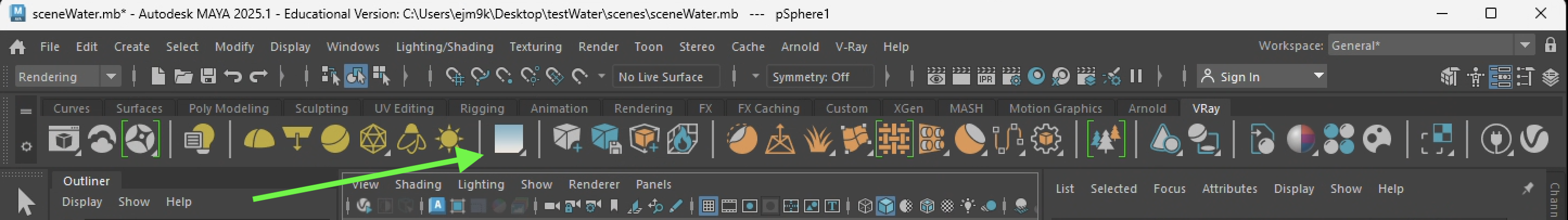Open the V-Ray frame buffer icon
The height and width of the screenshot is (220, 1568).
click(x=63, y=139)
